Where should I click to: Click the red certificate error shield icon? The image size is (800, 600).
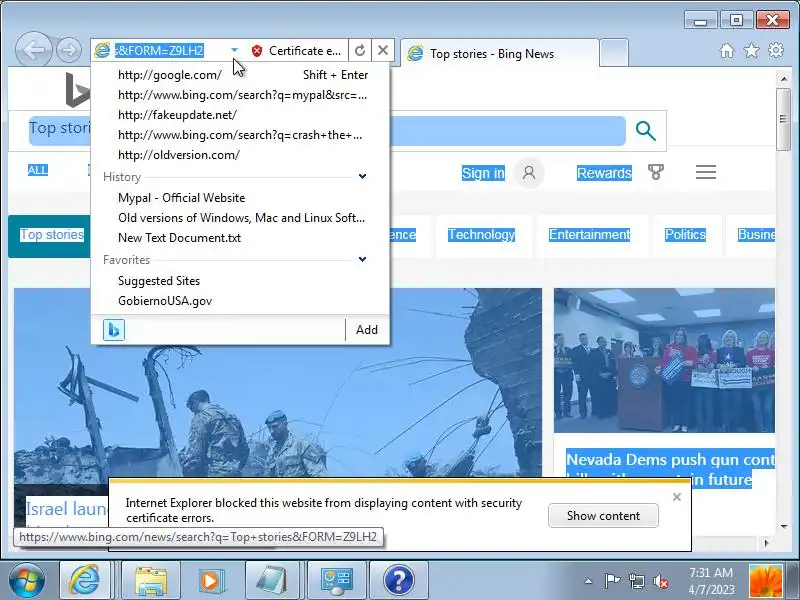point(257,51)
